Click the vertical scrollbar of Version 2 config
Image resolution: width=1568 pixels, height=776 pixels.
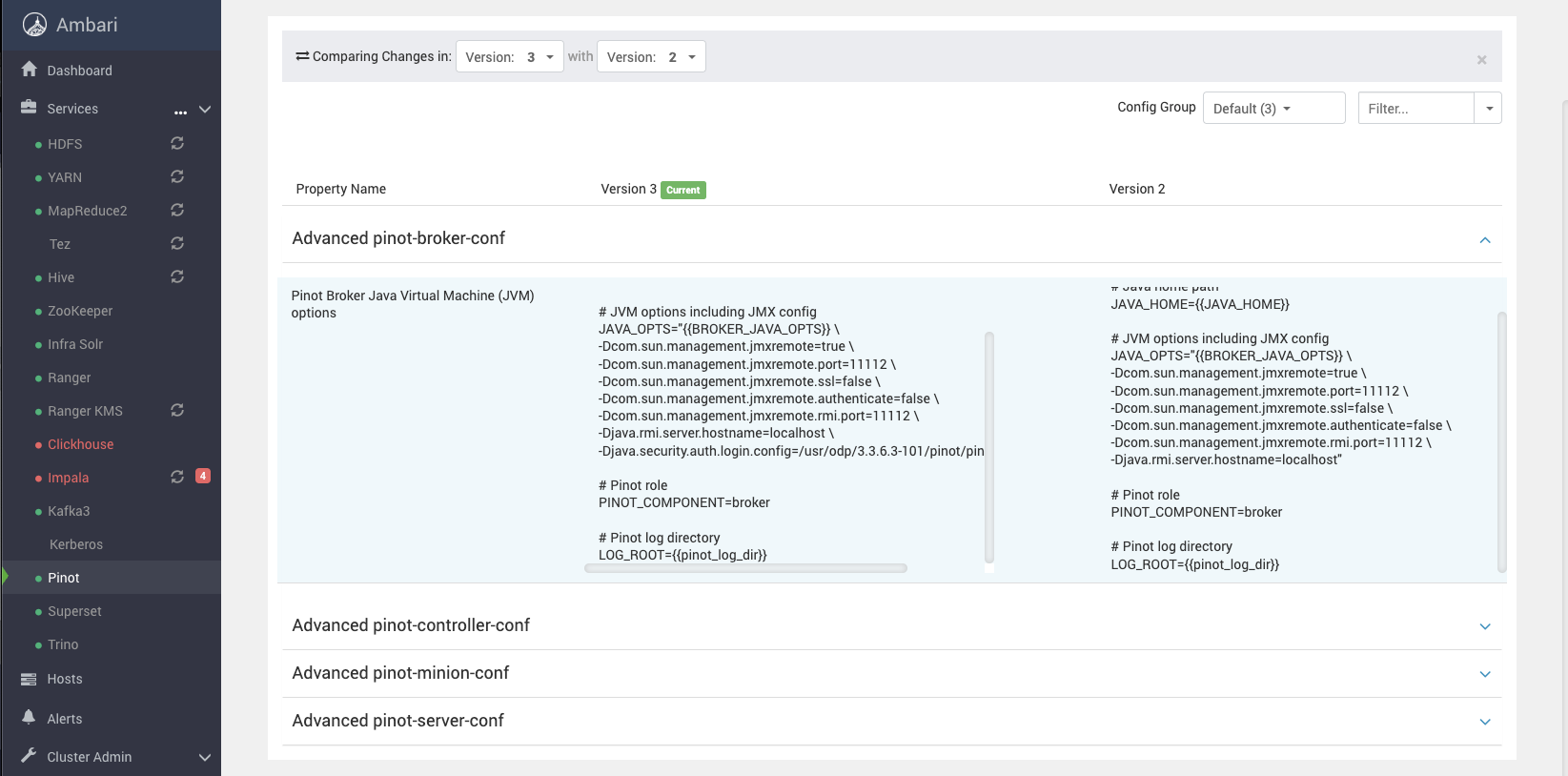point(1502,441)
